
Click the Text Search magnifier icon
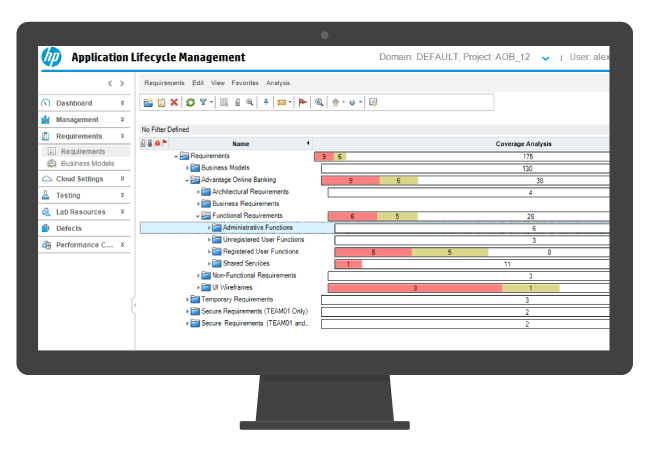tap(319, 102)
